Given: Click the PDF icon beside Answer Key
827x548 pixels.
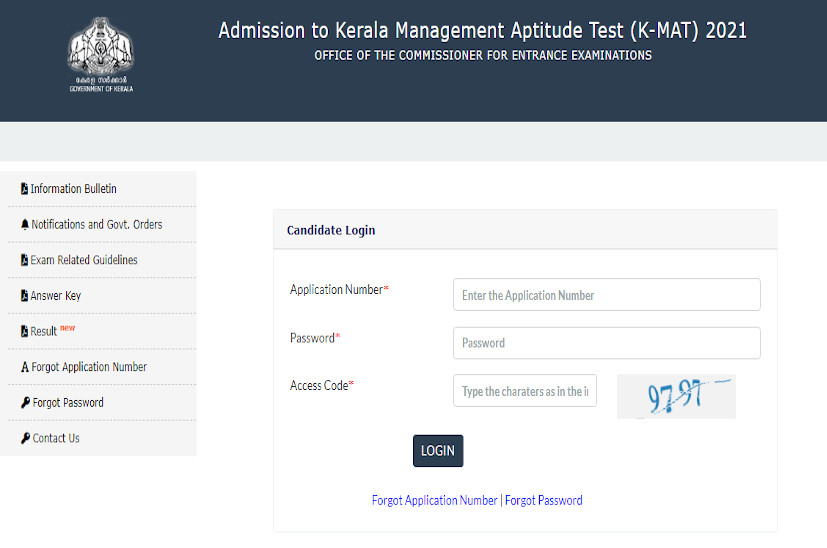Looking at the screenshot, I should click(x=24, y=295).
